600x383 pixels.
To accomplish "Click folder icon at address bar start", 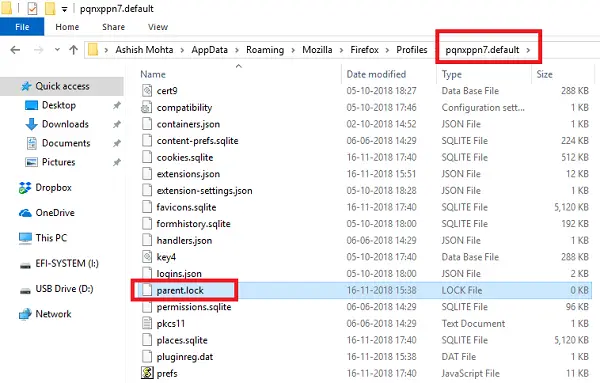I will coord(93,50).
